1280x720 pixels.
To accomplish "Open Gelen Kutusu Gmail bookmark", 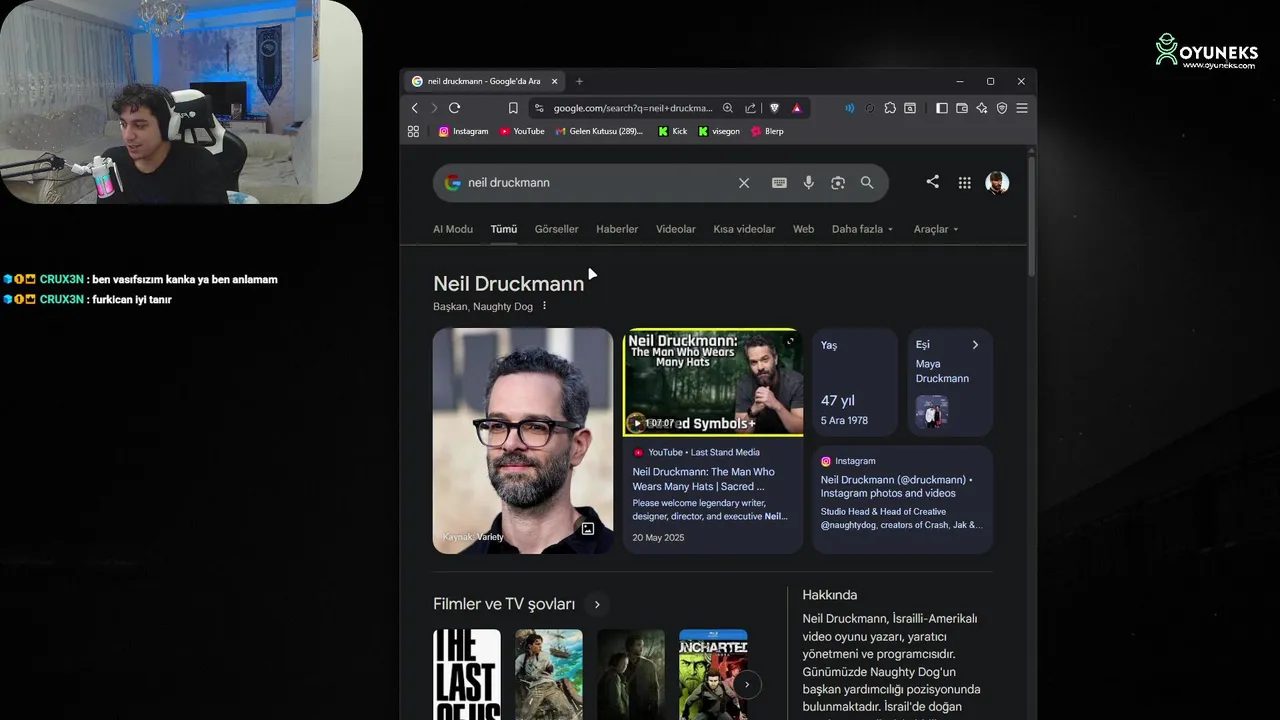I will 600,131.
